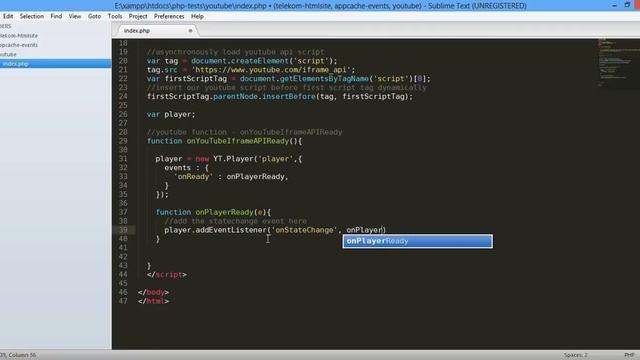Click the 'onStateChange' string in line 39
Screen dimensions: 640x360
(x=304, y=230)
